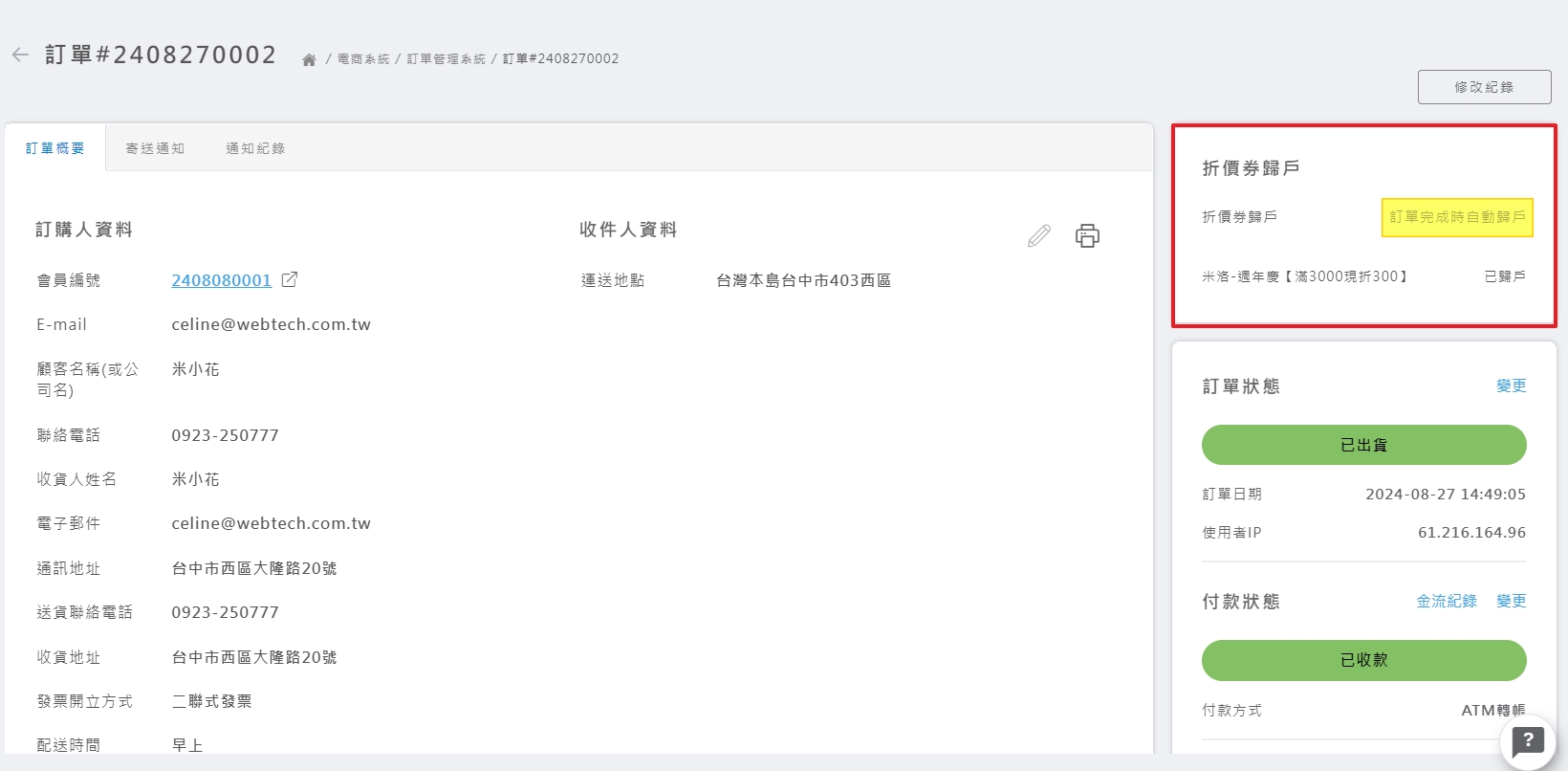1568x771 pixels.
Task: Click the pencil edit icon for recipient info
Action: tap(1039, 235)
